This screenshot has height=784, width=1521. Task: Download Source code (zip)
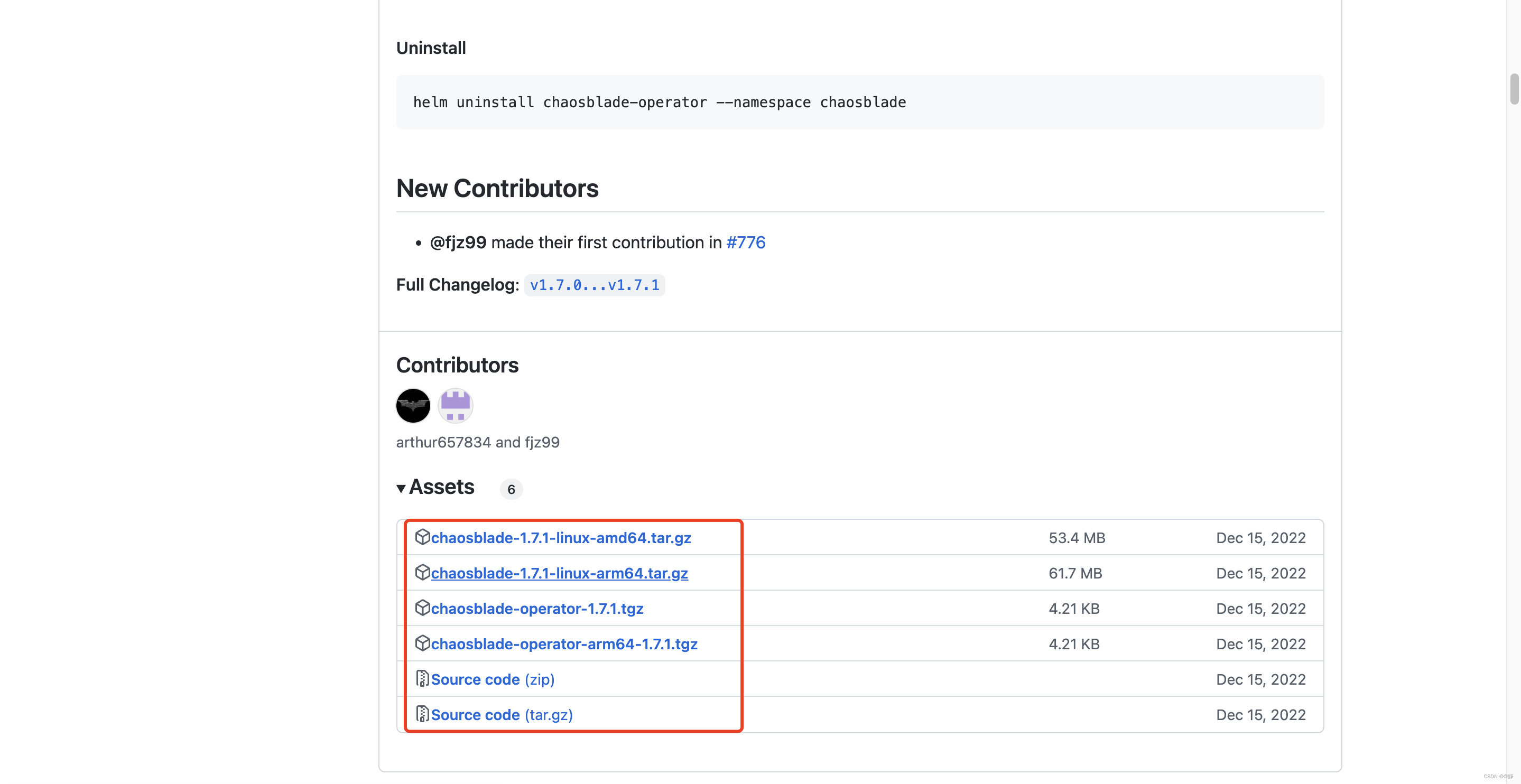(493, 679)
